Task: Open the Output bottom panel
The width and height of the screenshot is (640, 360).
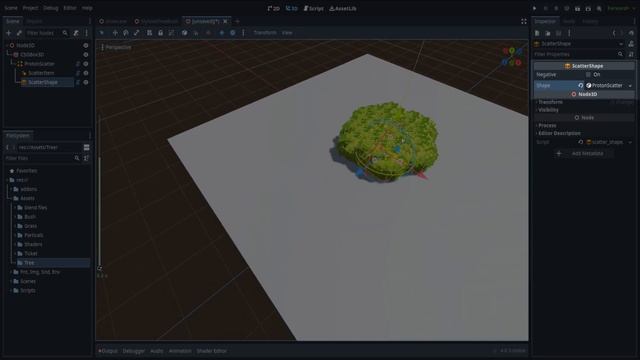Action: point(108,351)
